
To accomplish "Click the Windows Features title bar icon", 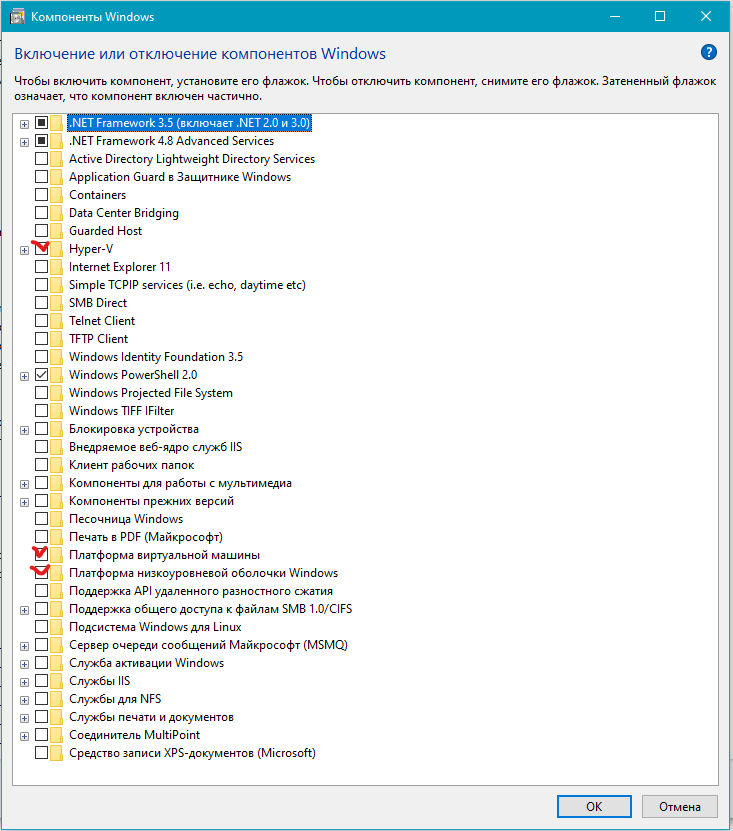I will (17, 17).
